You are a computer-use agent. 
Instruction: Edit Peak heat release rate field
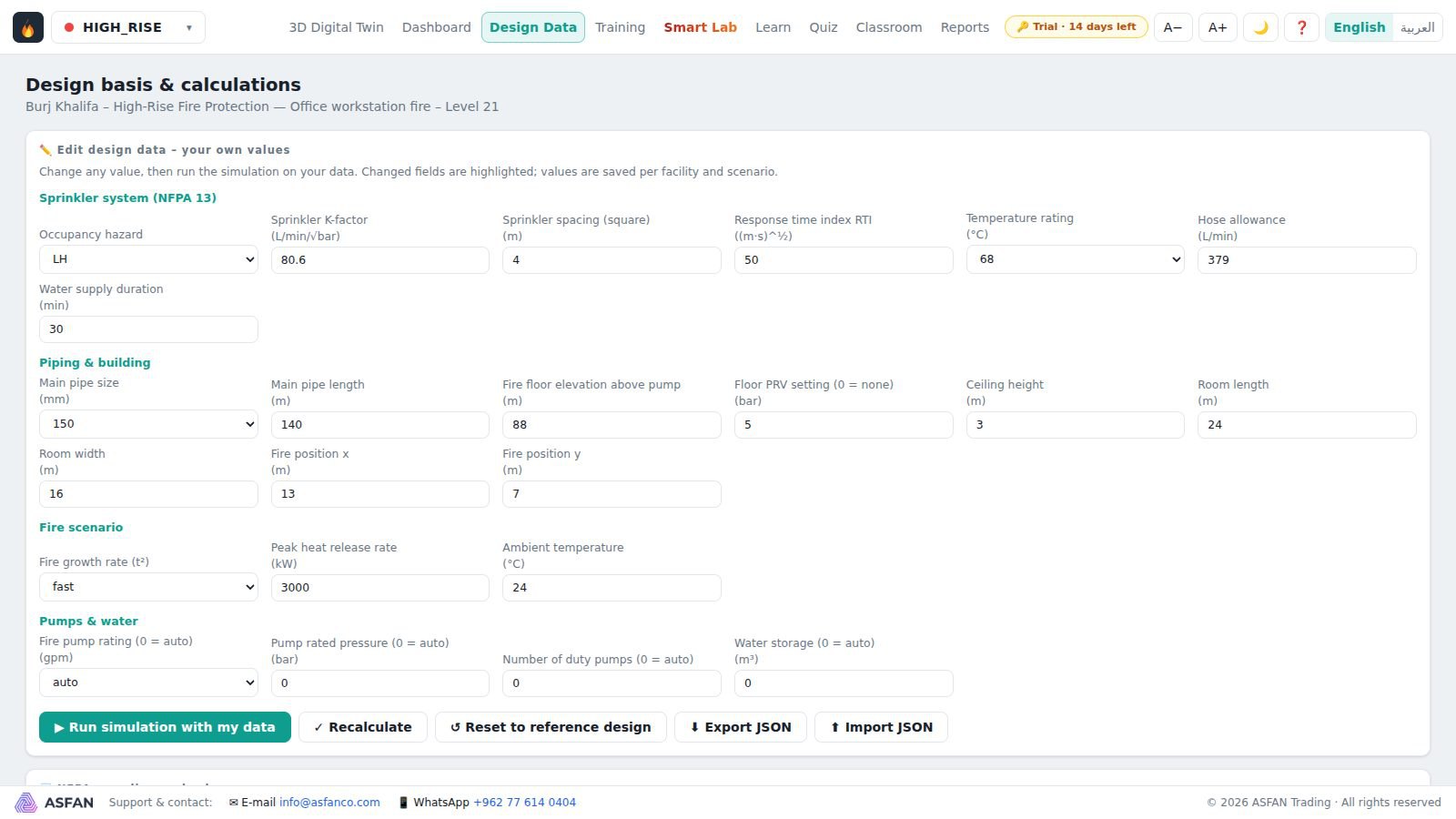pos(380,588)
